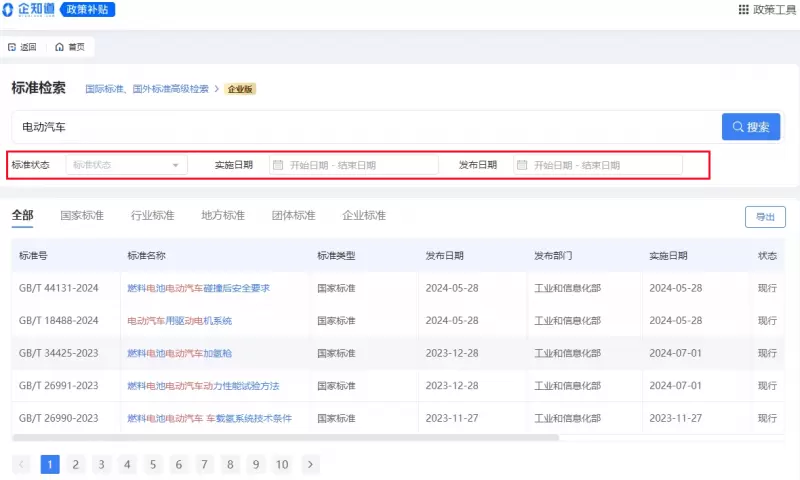This screenshot has width=800, height=480.
Task: Open 电动汽车用驱动电机系统 standard link
Action: [179, 321]
